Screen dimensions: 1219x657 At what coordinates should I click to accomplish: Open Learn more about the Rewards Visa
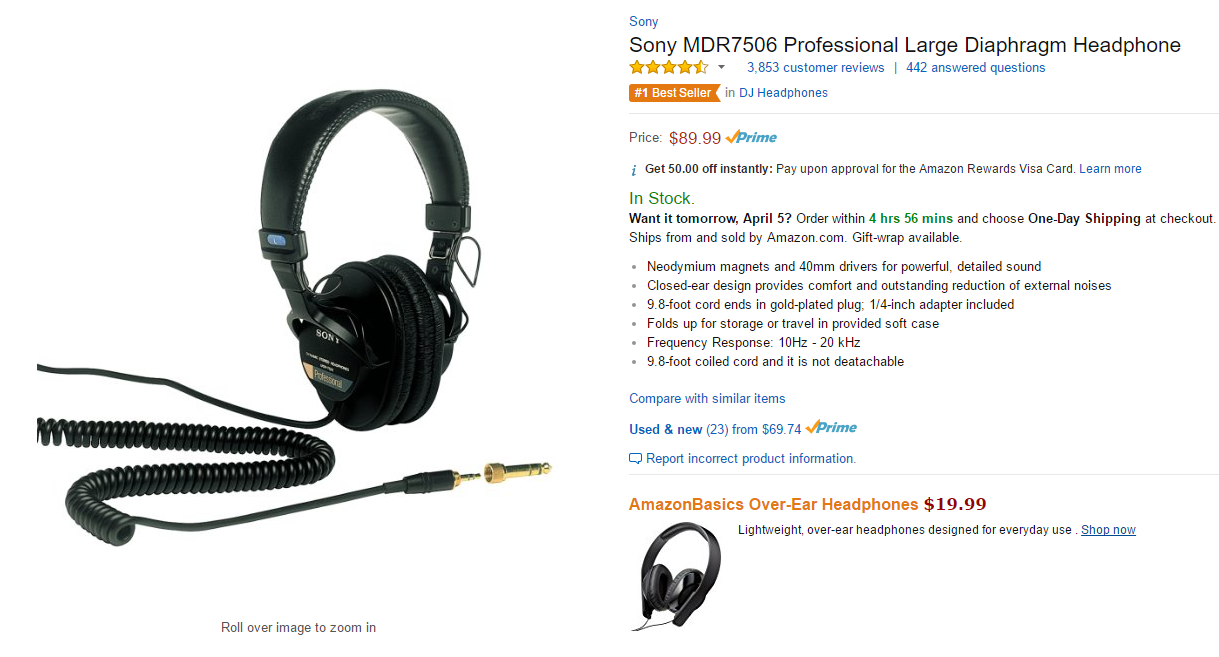click(1110, 169)
